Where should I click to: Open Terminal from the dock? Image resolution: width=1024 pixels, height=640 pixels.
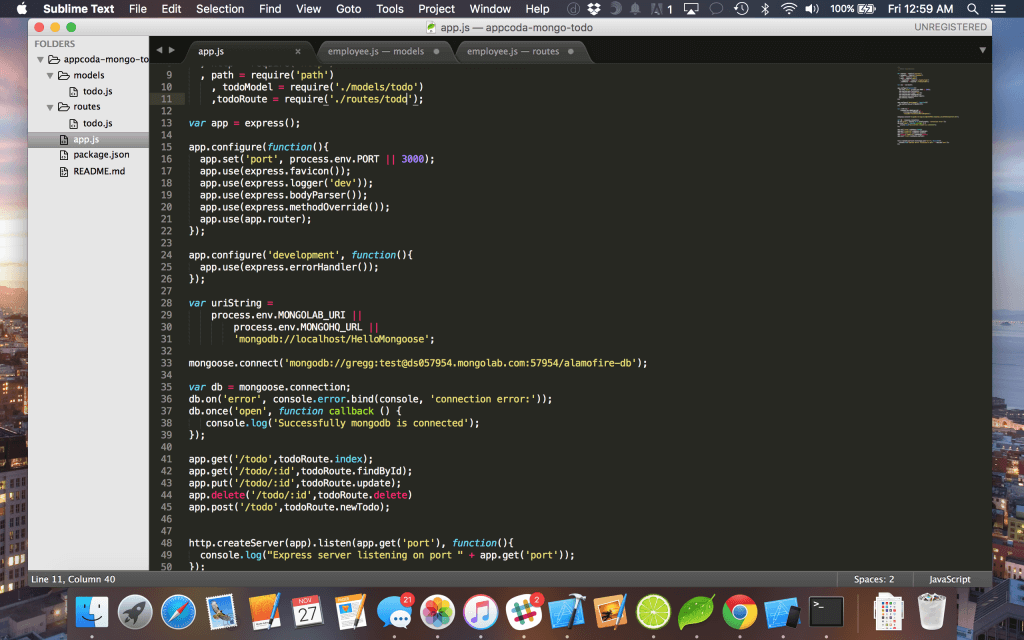point(825,613)
